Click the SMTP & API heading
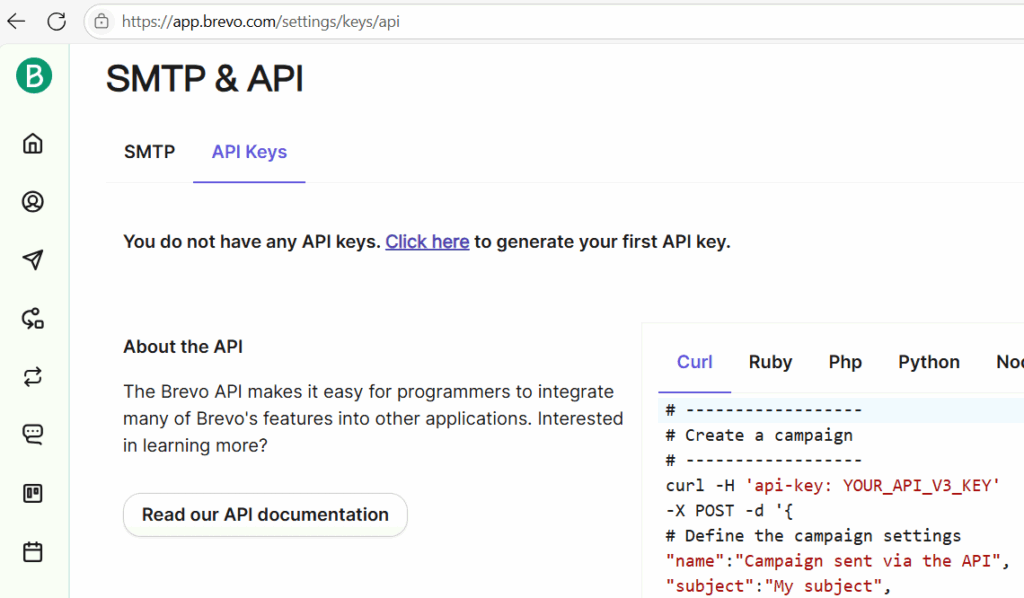The width and height of the screenshot is (1024, 598). [204, 79]
